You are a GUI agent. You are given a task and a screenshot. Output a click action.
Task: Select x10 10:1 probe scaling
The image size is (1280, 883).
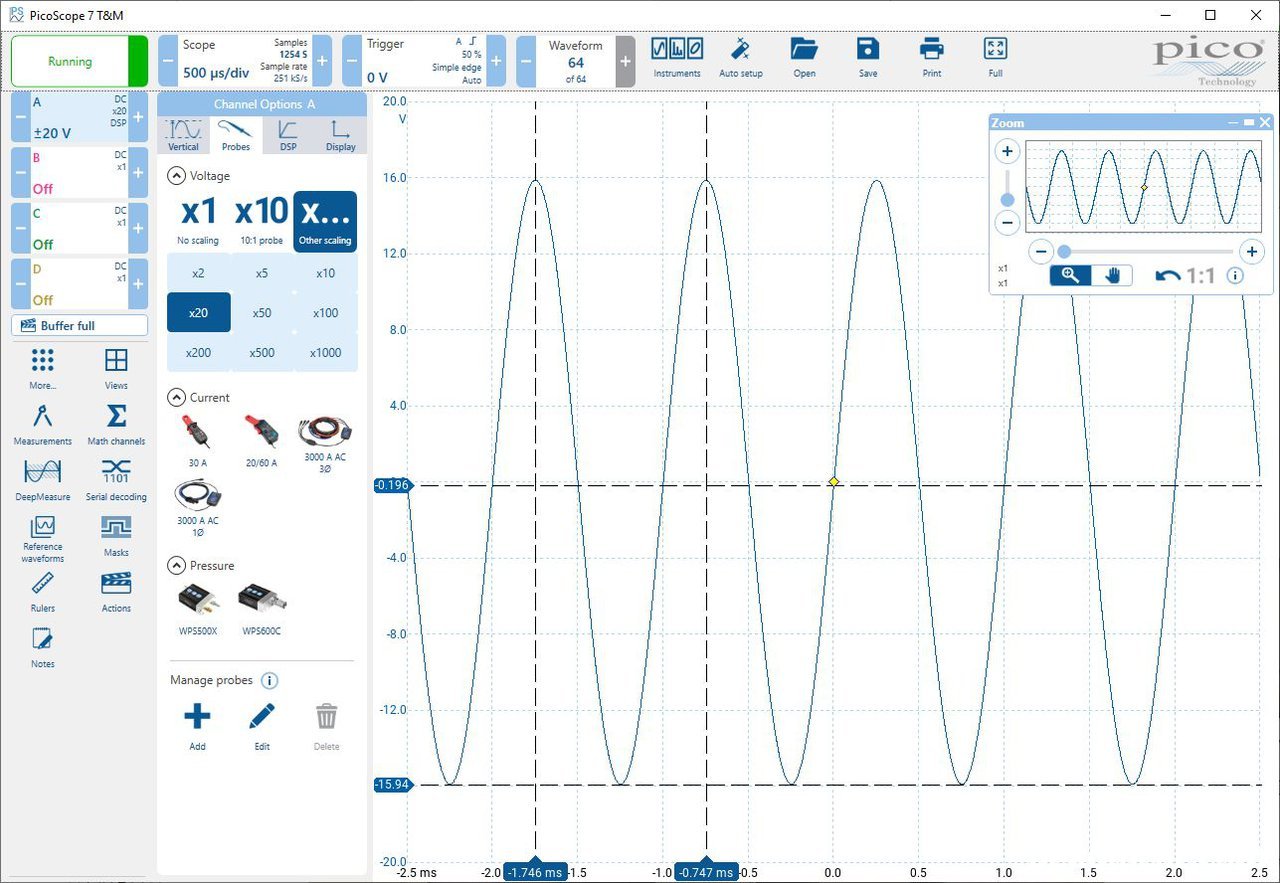[262, 220]
